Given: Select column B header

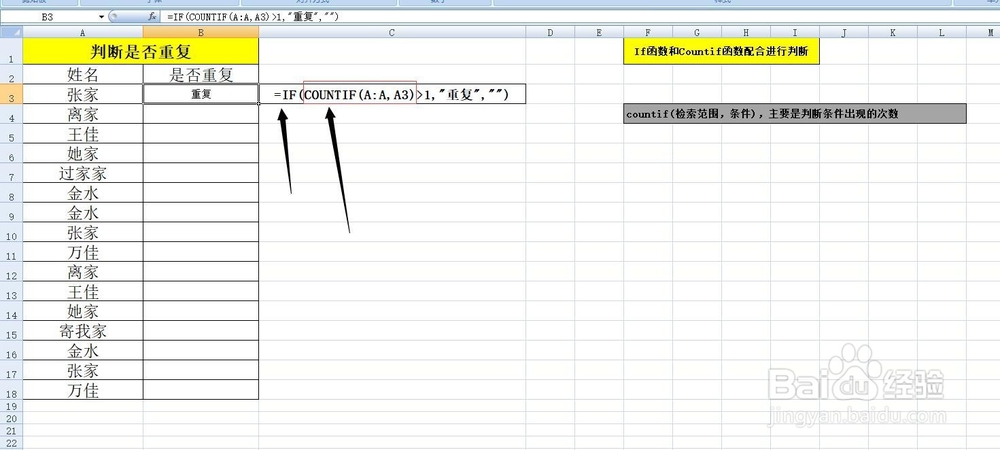Looking at the screenshot, I should pyautogui.click(x=201, y=32).
